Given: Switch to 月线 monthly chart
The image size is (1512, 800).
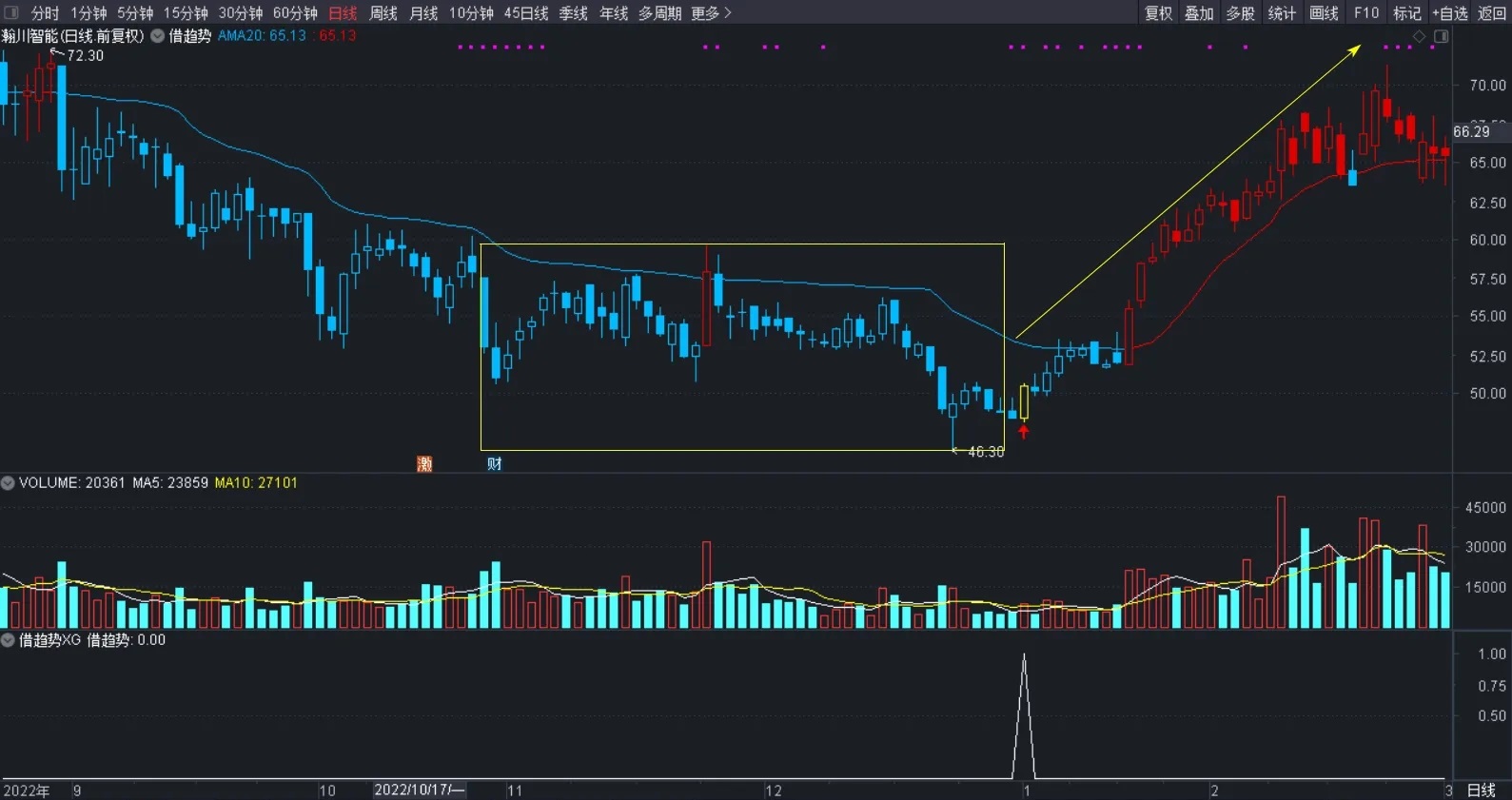Looking at the screenshot, I should (x=423, y=13).
